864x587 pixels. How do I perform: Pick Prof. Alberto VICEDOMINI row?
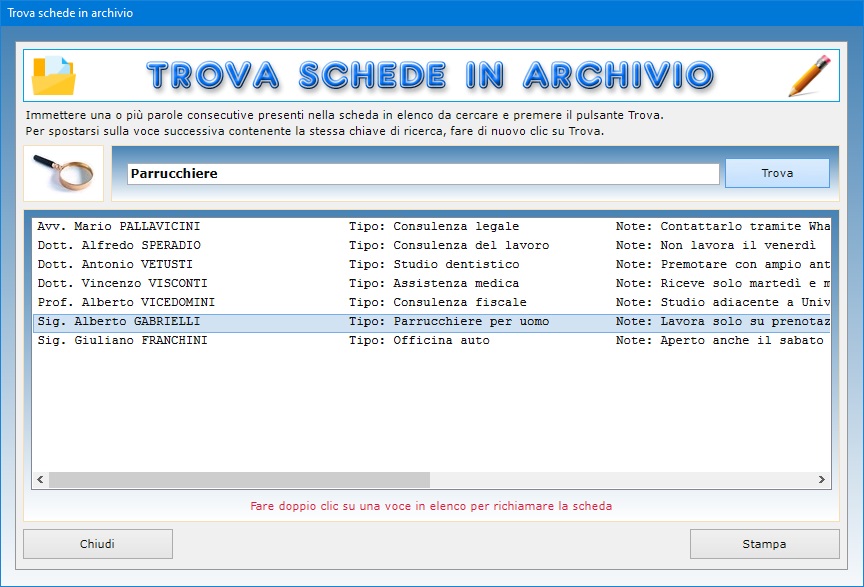(126, 303)
